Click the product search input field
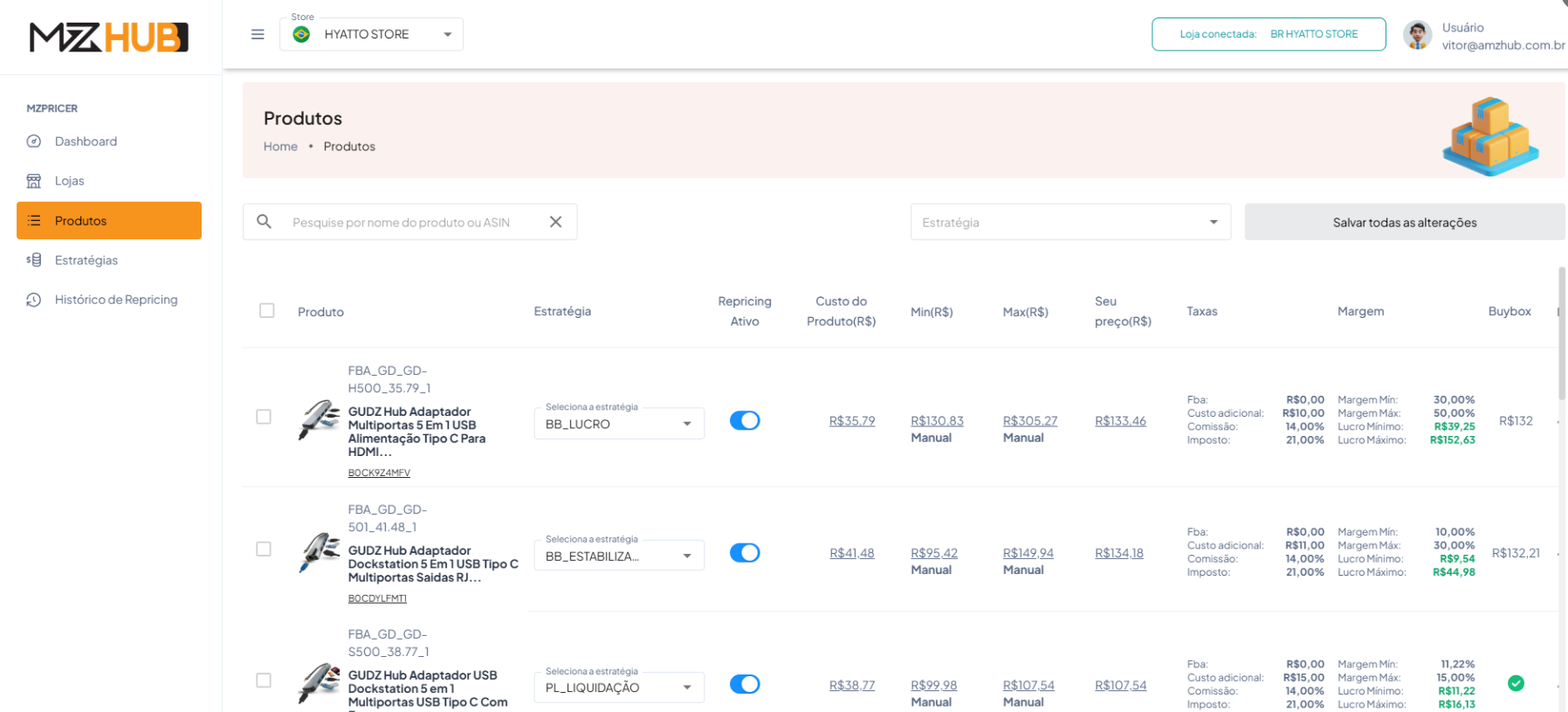Image resolution: width=1568 pixels, height=712 pixels. (x=410, y=223)
